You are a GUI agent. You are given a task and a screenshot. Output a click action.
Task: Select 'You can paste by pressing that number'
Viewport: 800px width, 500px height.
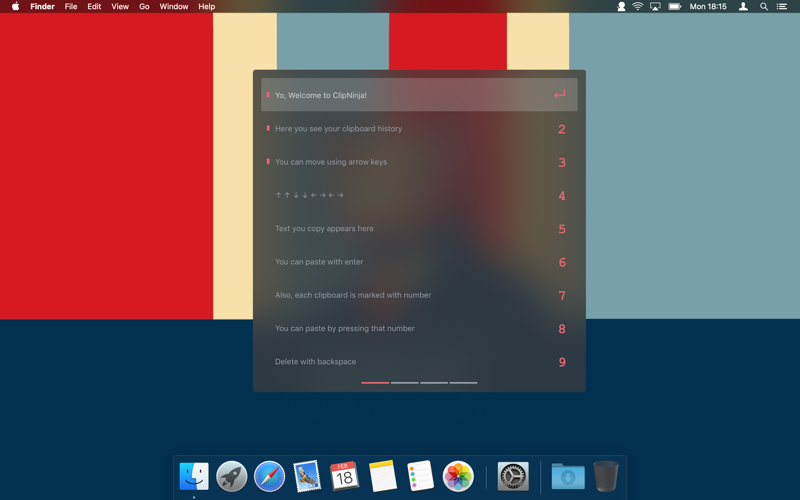419,328
